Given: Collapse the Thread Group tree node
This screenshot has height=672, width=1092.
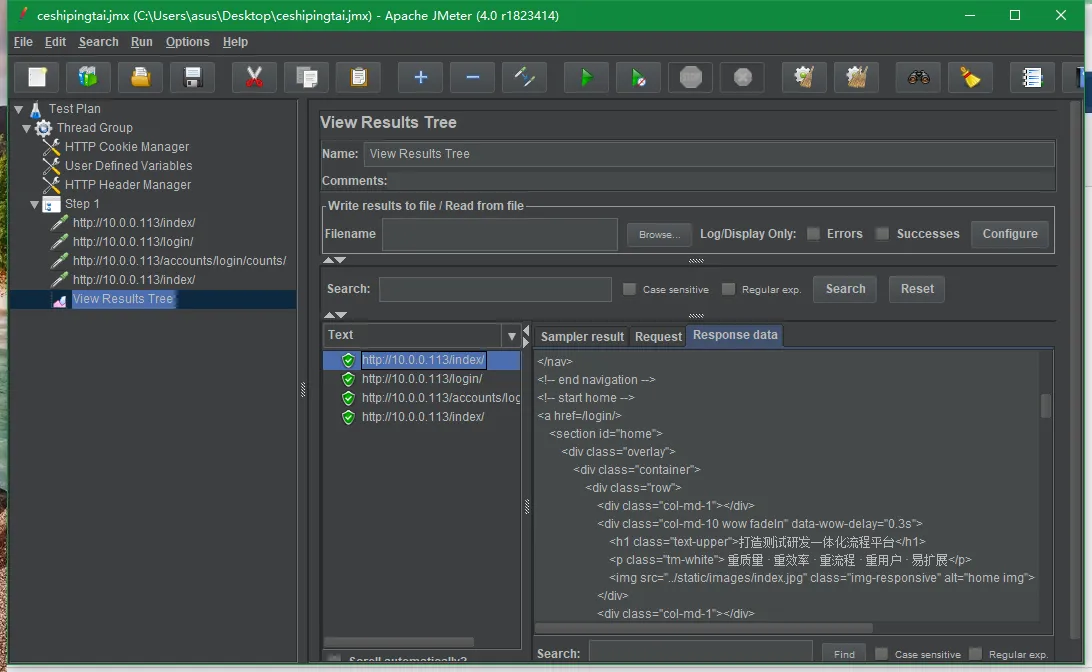Looking at the screenshot, I should (x=27, y=128).
